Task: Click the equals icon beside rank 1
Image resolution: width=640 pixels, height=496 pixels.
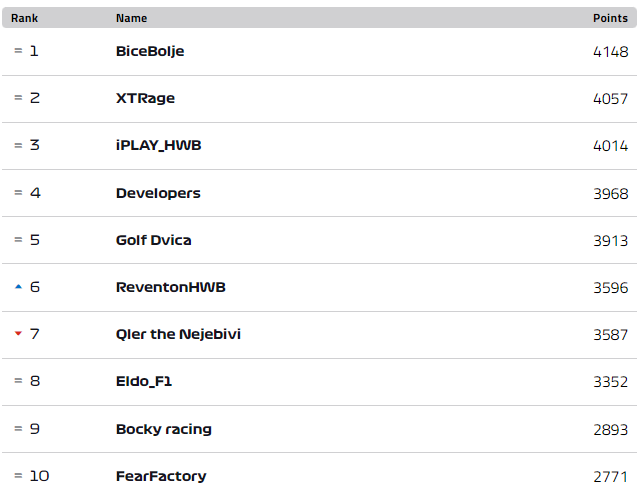Action: pyautogui.click(x=18, y=51)
